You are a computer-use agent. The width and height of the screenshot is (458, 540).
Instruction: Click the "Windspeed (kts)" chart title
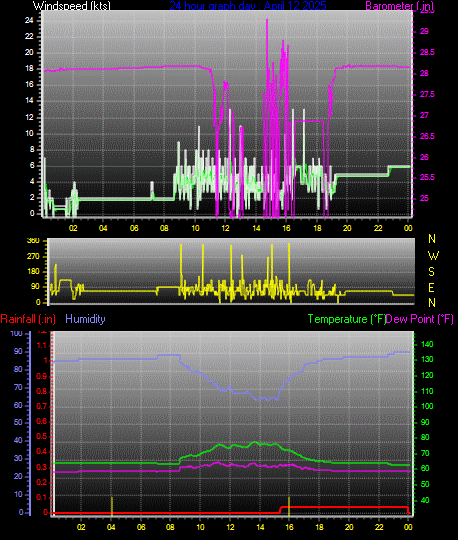click(72, 6)
